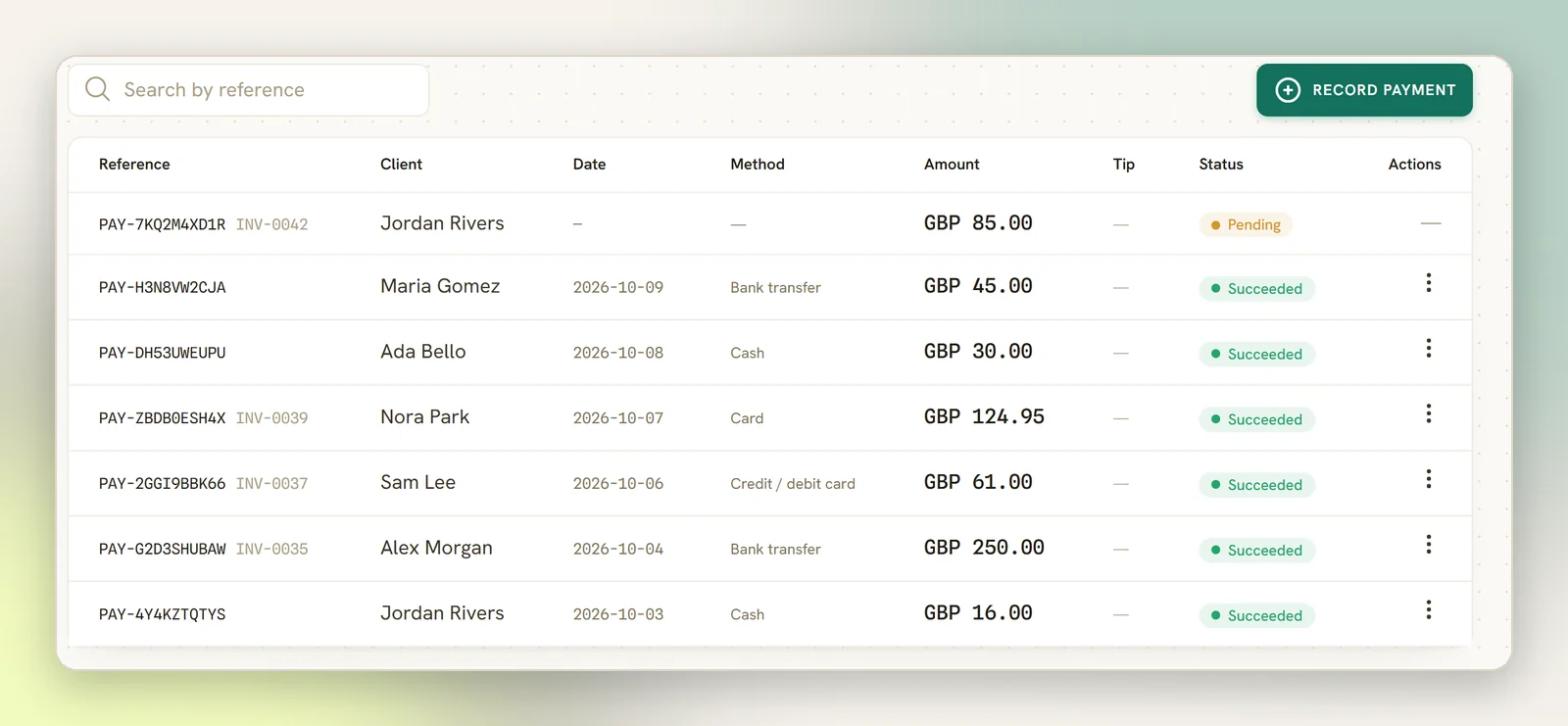Click client name Maria Gomez
The image size is (1568, 726).
click(x=440, y=286)
